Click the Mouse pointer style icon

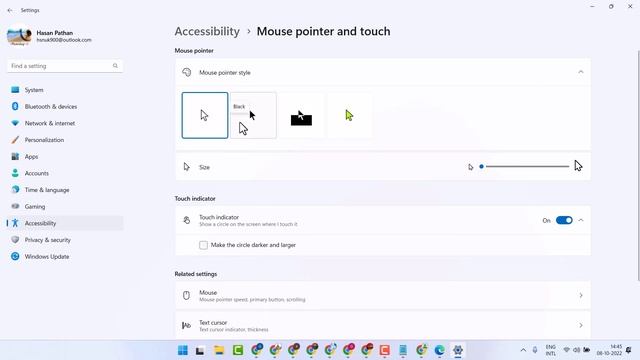pyautogui.click(x=187, y=72)
